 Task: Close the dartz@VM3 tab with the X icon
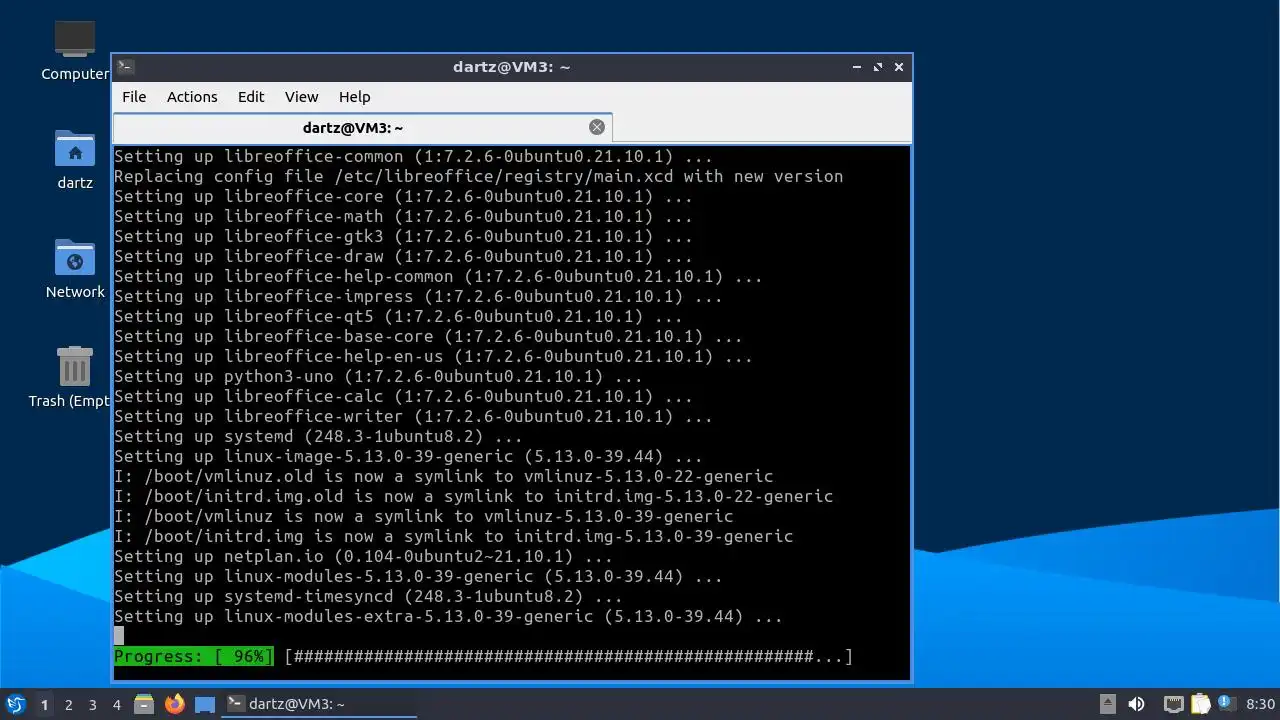coord(597,127)
